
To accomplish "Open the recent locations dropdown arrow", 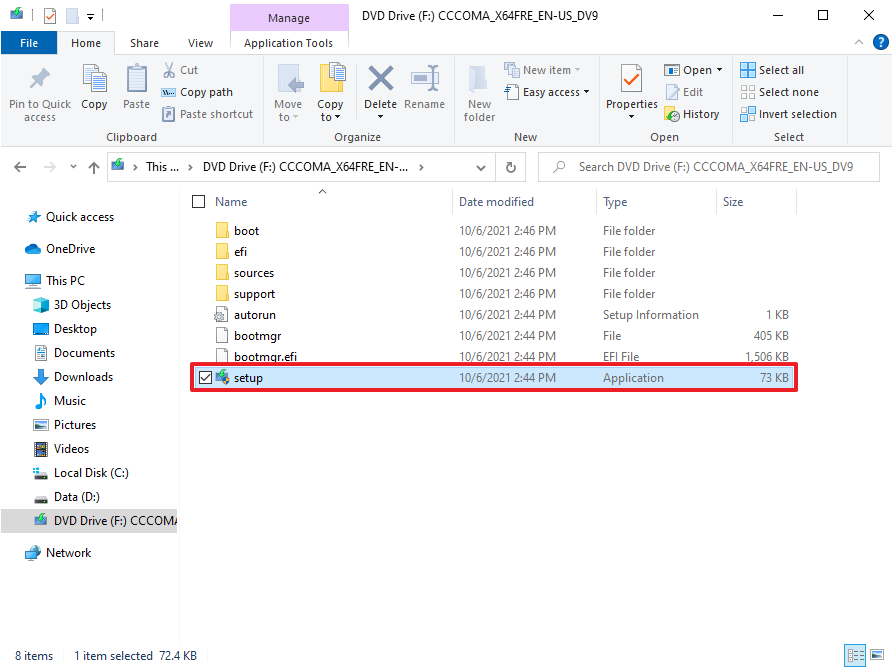I will point(73,167).
